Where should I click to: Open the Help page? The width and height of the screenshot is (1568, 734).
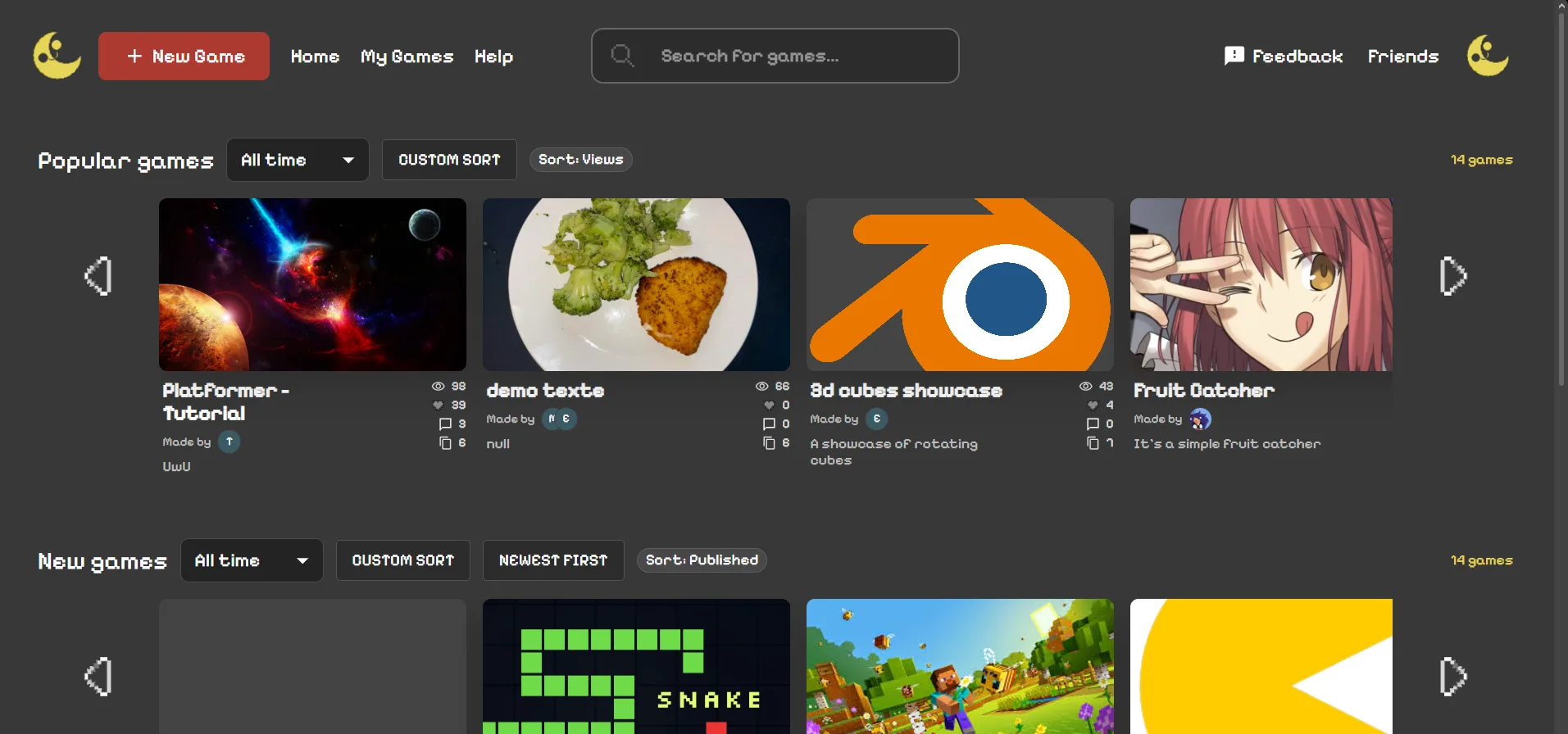(x=493, y=57)
